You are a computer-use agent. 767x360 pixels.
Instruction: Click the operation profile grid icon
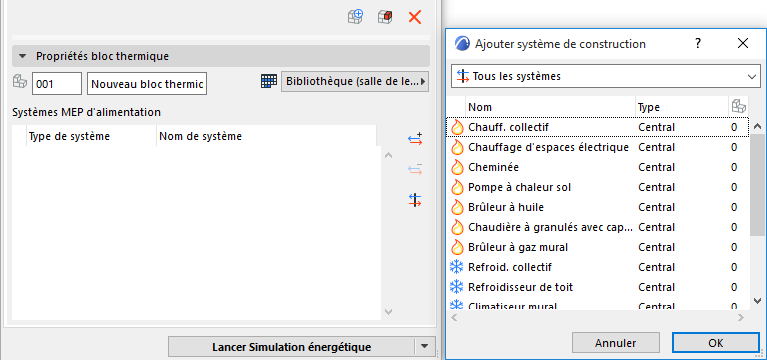[x=269, y=82]
